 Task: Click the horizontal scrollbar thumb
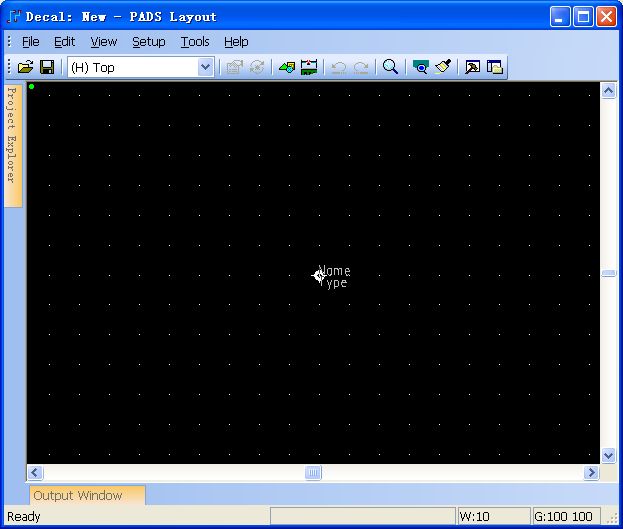[x=313, y=473]
